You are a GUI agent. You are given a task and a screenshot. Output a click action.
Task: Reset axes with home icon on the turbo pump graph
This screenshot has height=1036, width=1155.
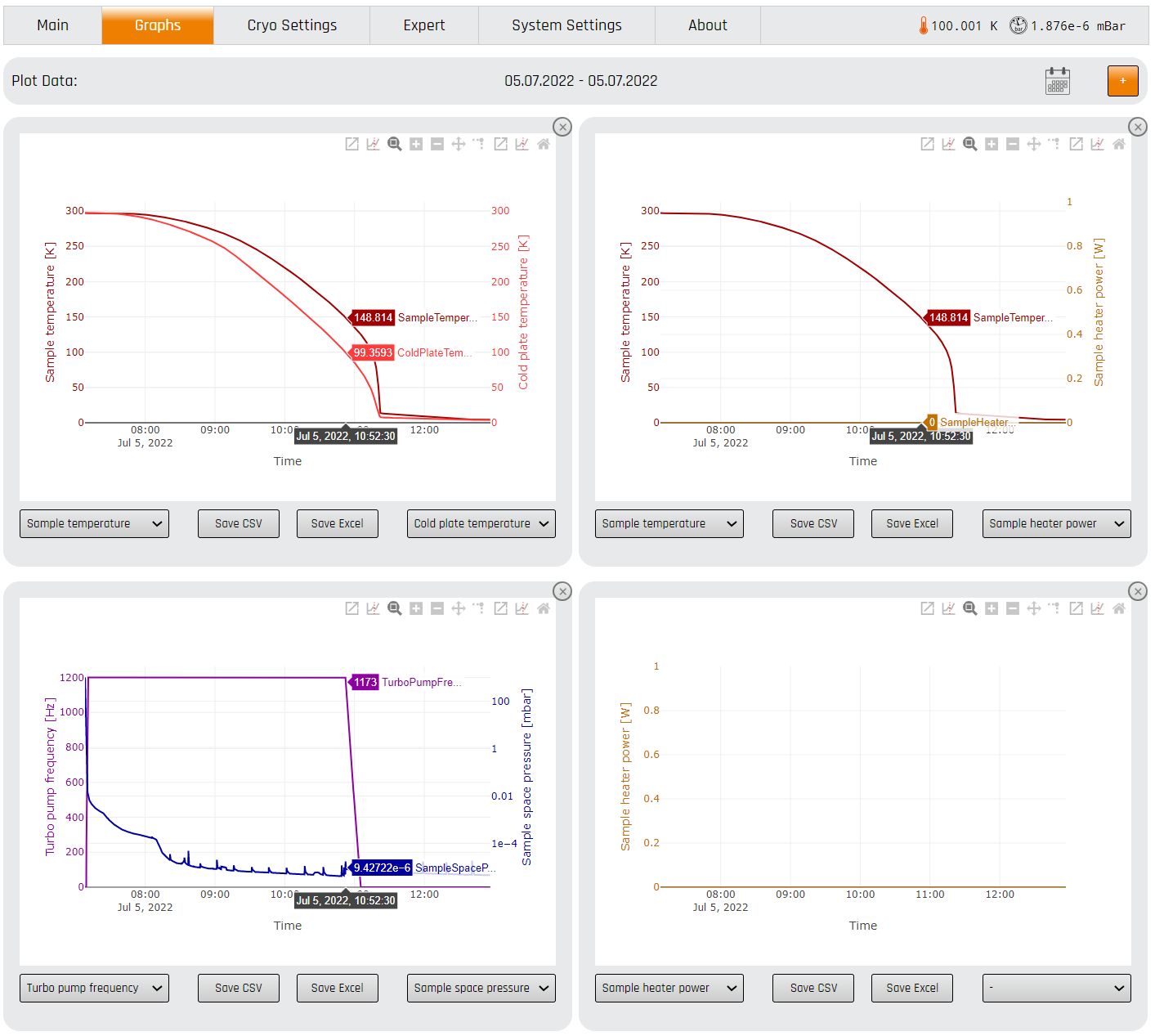point(544,608)
